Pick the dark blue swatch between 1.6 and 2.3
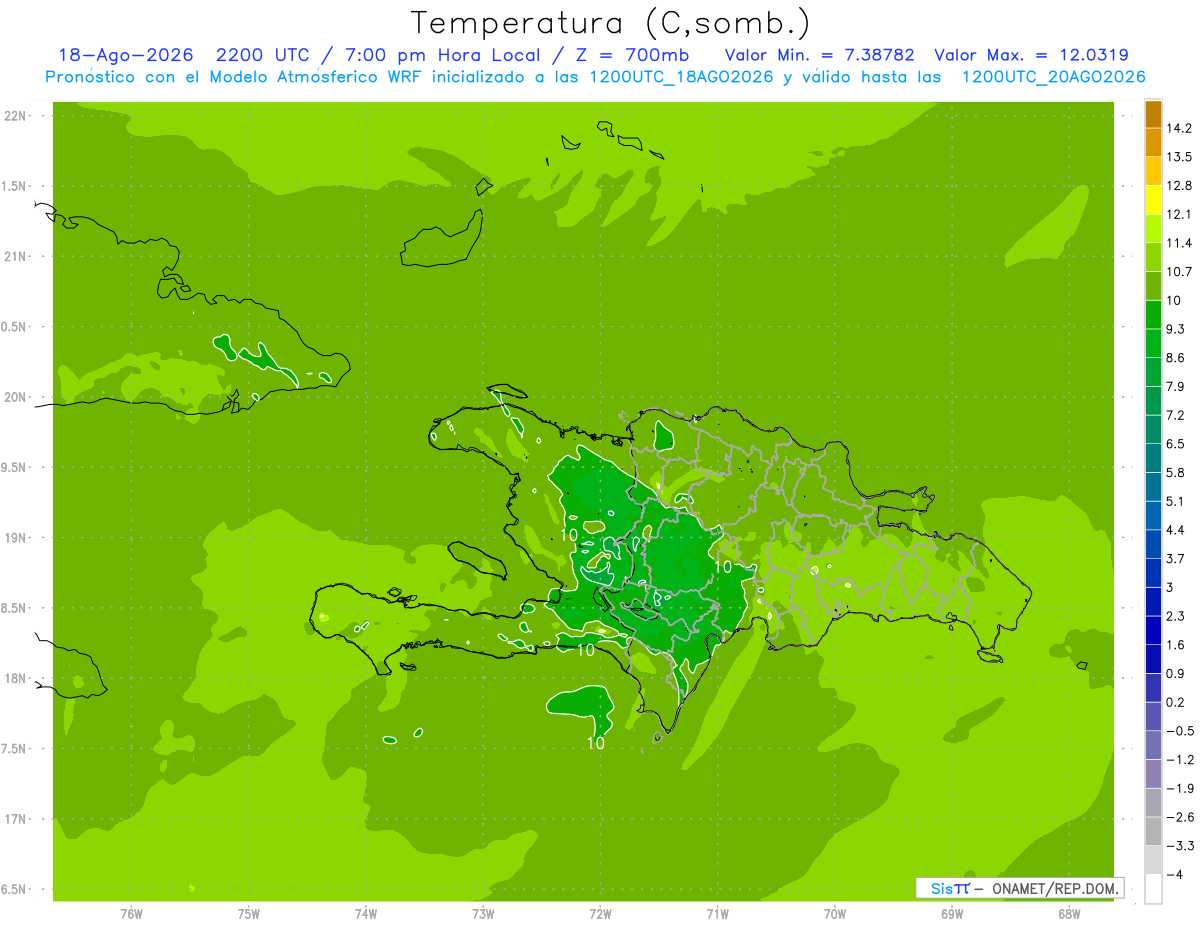The height and width of the screenshot is (927, 1200). pyautogui.click(x=1153, y=631)
